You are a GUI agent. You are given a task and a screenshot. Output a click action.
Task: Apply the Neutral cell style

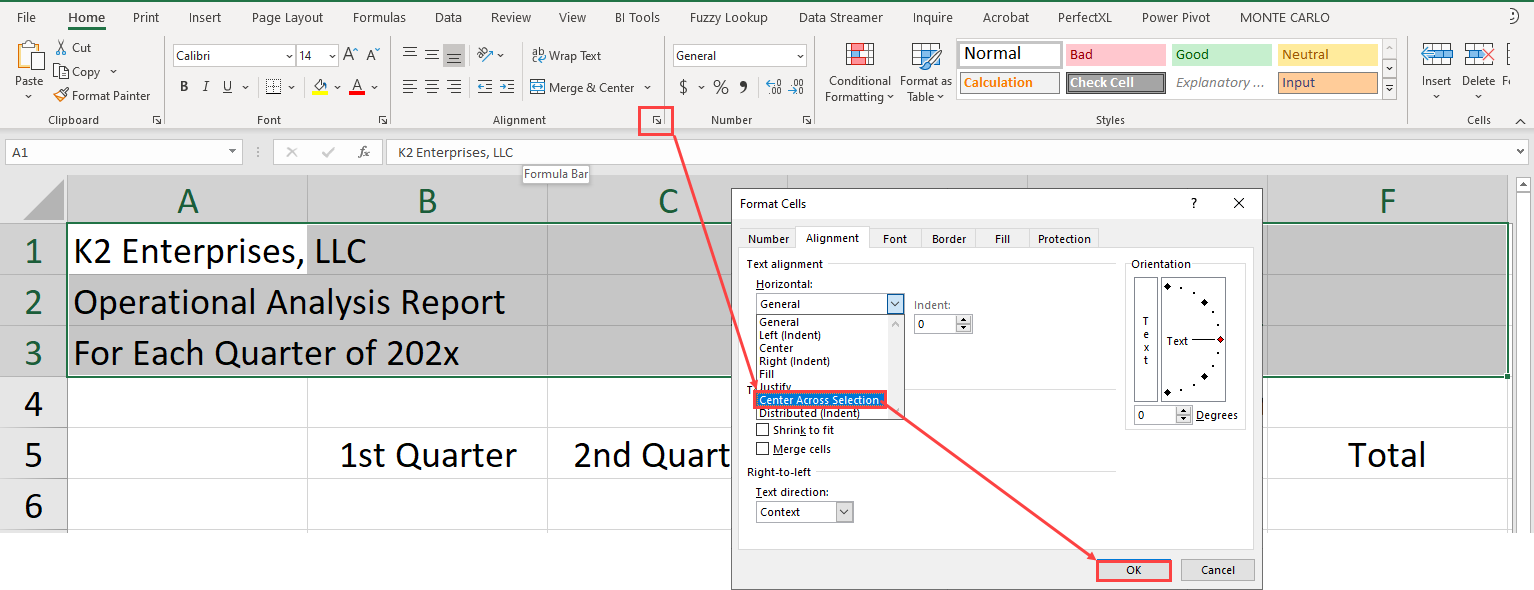[1327, 55]
